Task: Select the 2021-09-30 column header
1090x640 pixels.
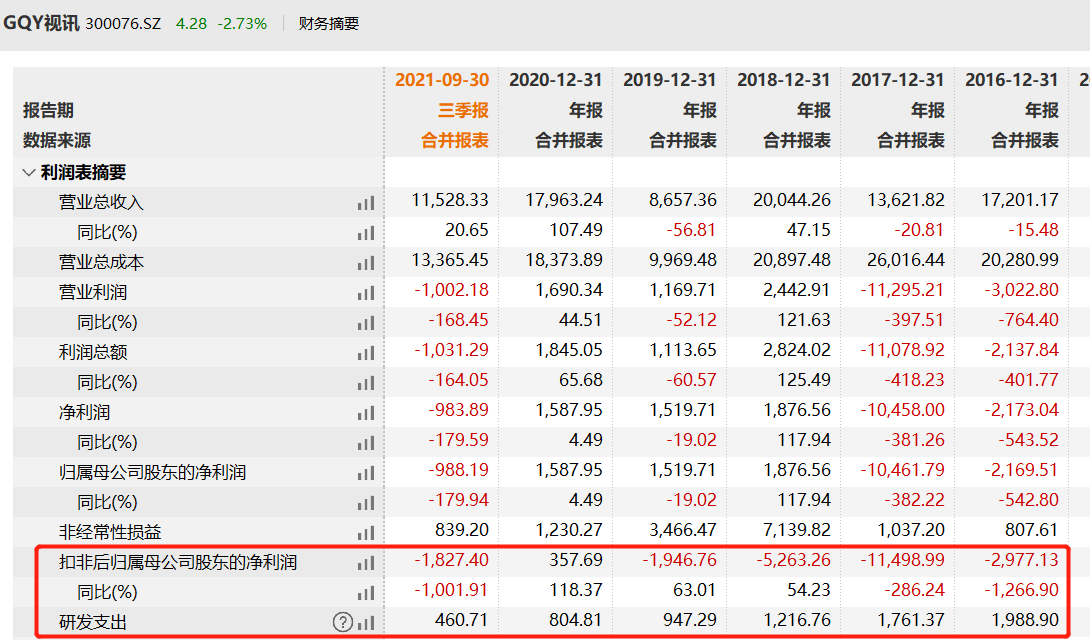Action: pos(442,80)
